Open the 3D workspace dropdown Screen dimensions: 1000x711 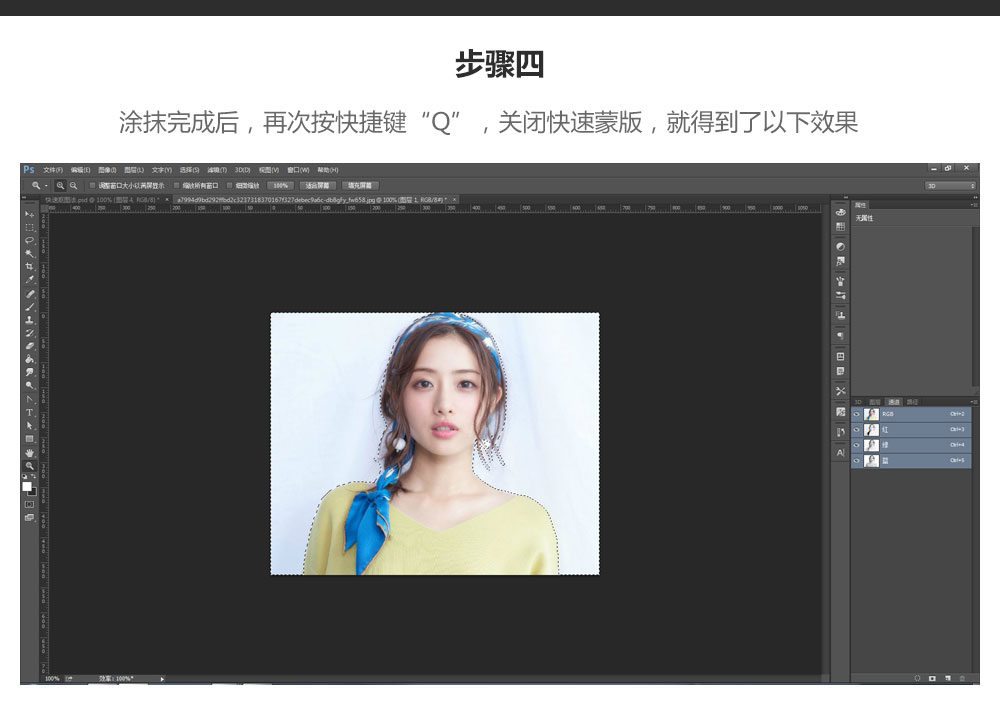[x=950, y=186]
